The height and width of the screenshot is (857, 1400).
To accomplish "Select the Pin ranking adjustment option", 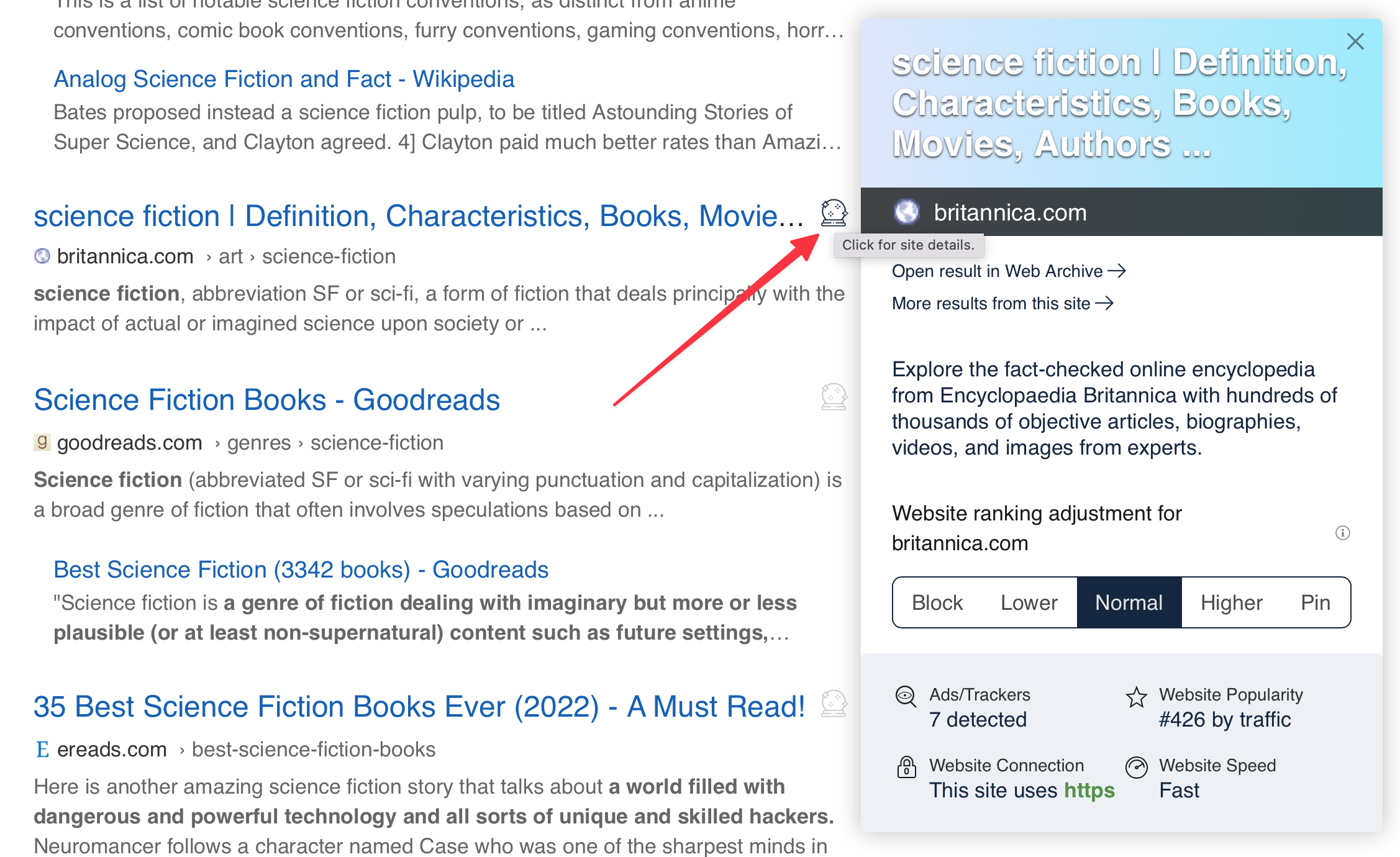I will pyautogui.click(x=1314, y=601).
